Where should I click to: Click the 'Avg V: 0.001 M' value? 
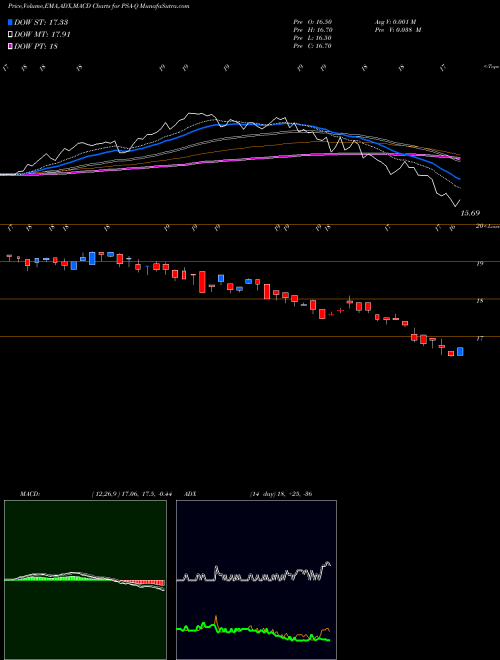click(394, 22)
